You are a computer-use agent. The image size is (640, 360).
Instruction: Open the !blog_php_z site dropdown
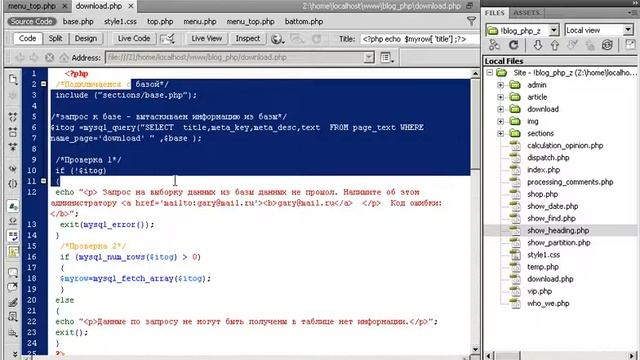553,30
